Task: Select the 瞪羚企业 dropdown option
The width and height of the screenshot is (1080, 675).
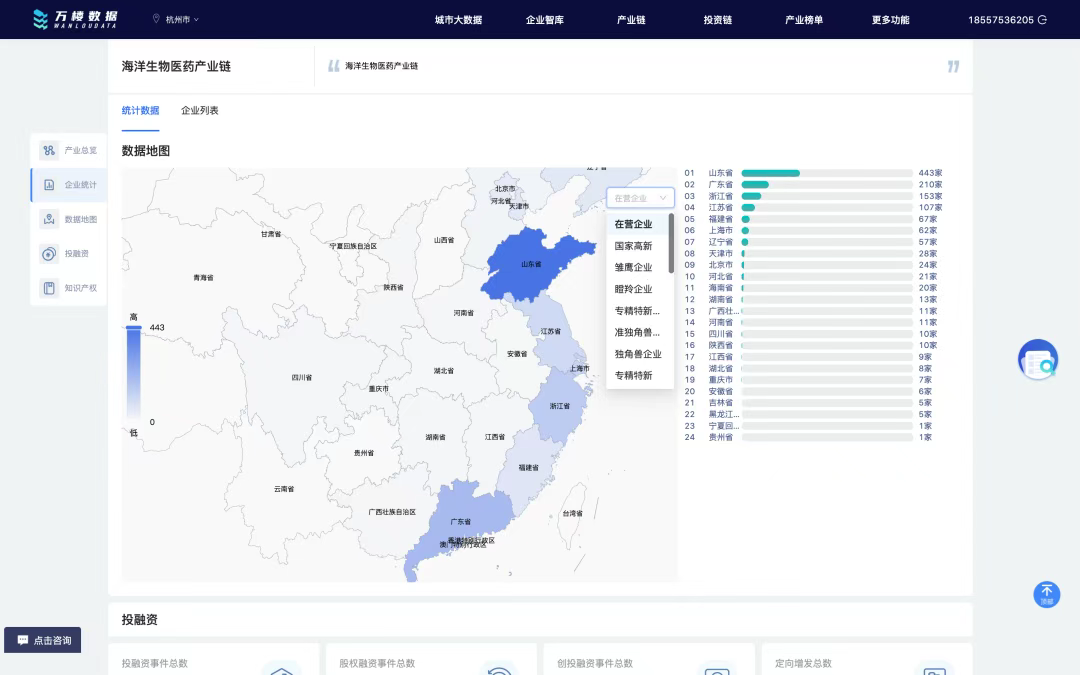Action: point(637,289)
